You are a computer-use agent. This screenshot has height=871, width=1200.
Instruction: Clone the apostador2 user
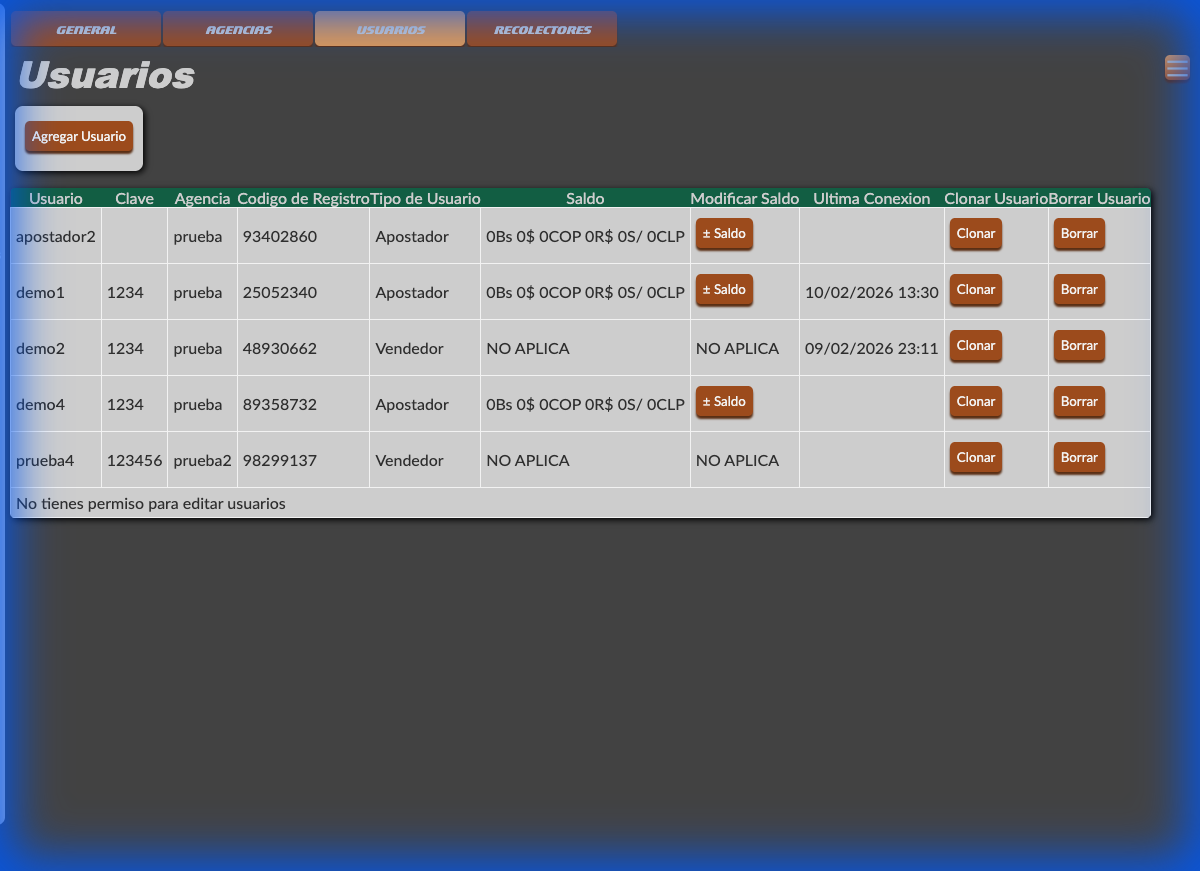975,234
